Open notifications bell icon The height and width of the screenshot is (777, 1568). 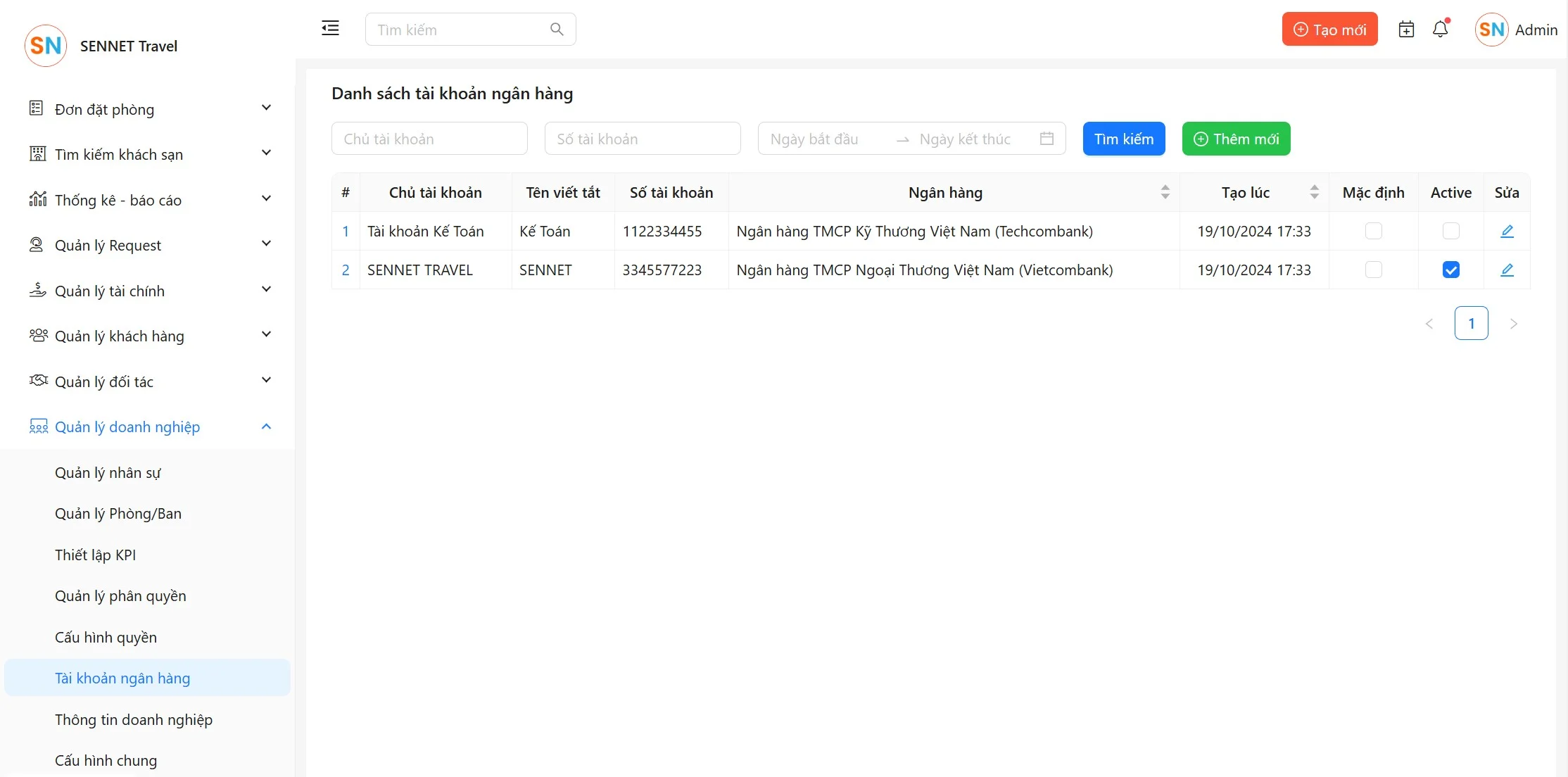1440,30
